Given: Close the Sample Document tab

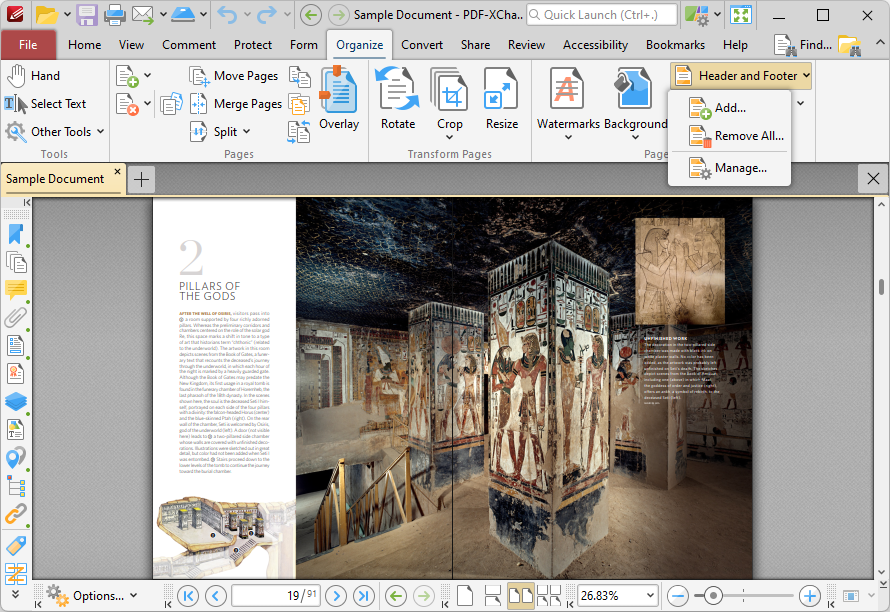Looking at the screenshot, I should [117, 171].
